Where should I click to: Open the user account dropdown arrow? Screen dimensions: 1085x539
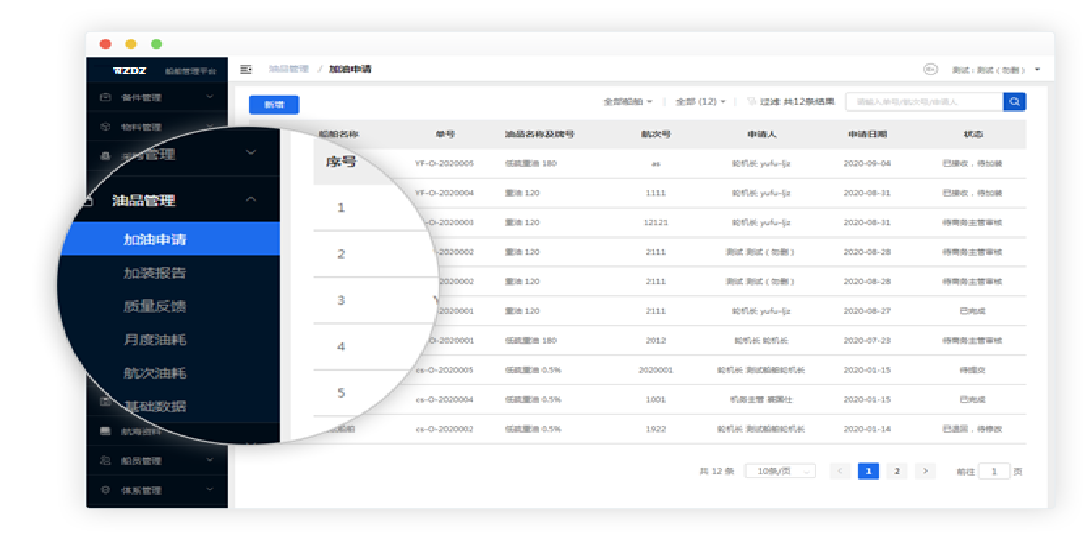[1037, 69]
